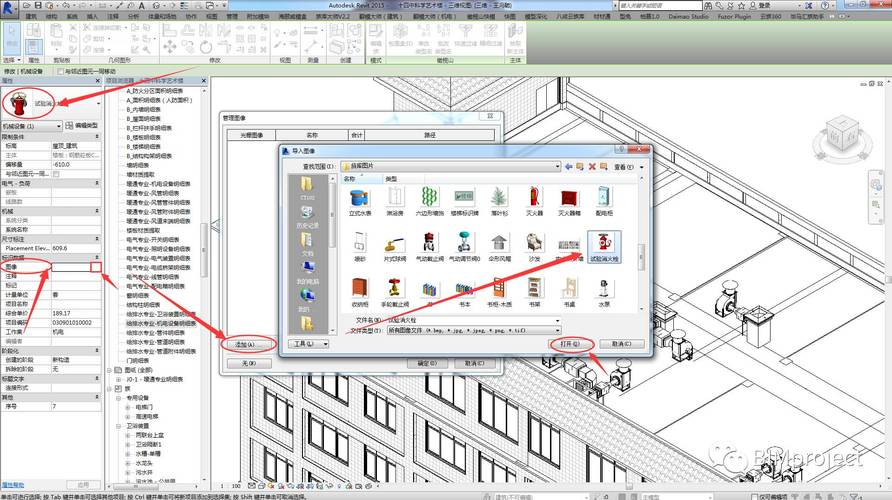Click the up-one-level folder icon in import dialog

[580, 166]
